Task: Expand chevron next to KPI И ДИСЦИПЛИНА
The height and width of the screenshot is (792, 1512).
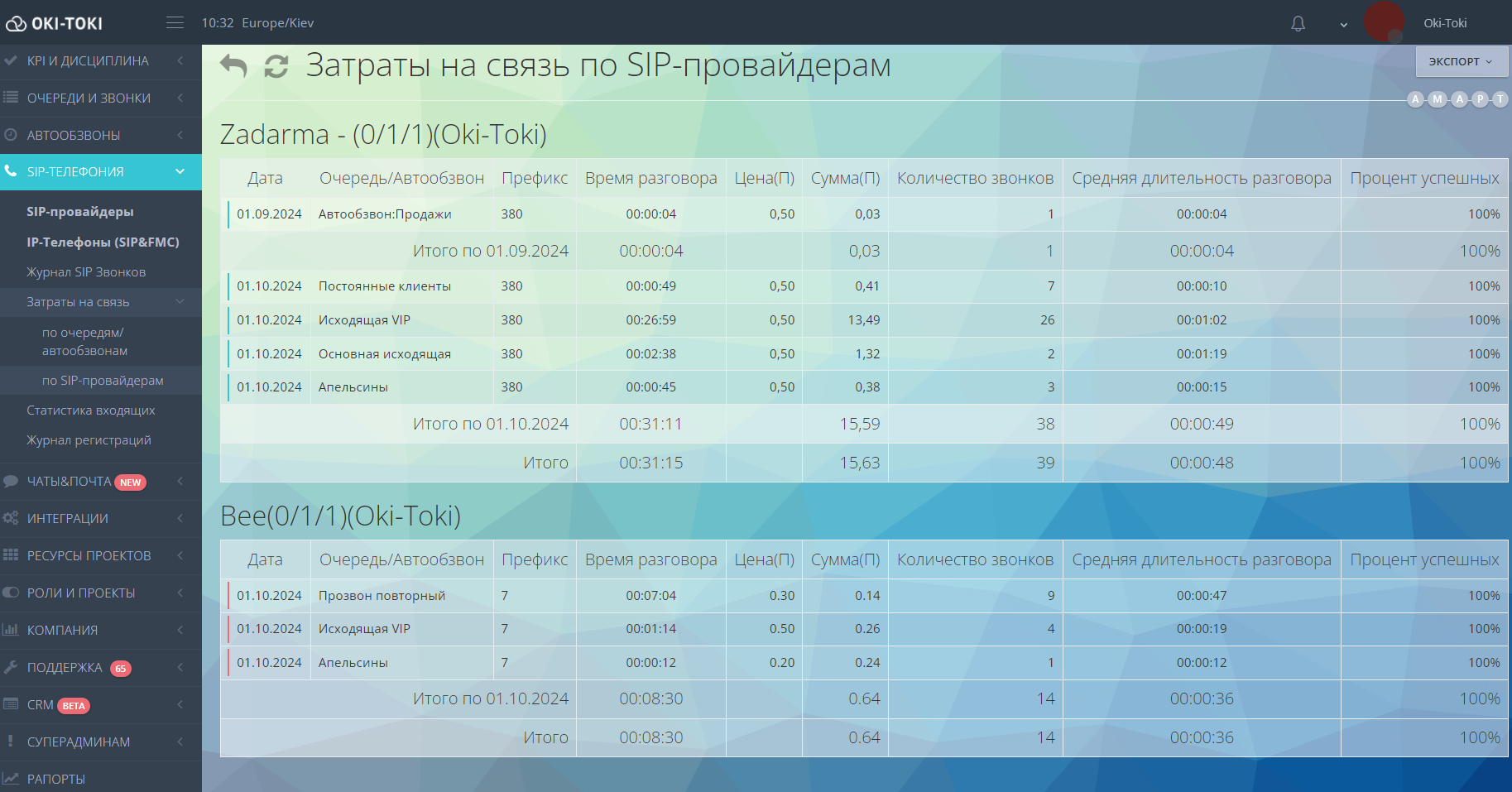Action: pos(180,60)
